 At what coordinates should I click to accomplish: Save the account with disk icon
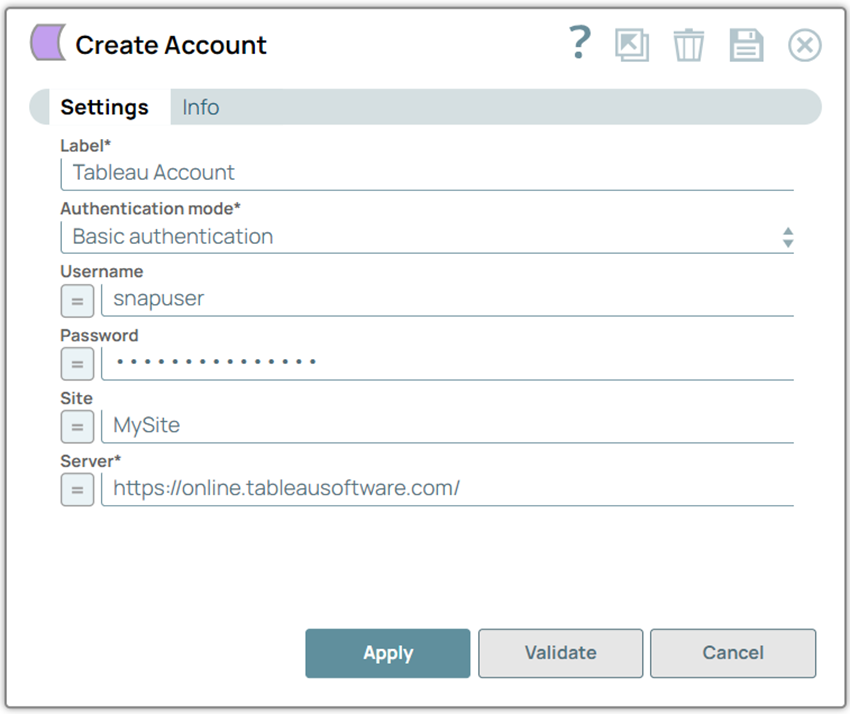(x=746, y=44)
